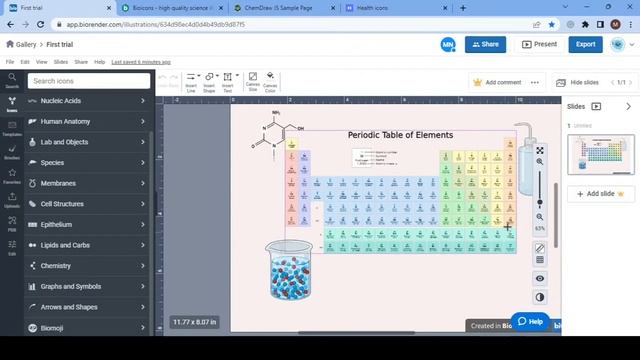Open browser extensions puzzle icon
Screen dimensions: 640x360
click(585, 24)
